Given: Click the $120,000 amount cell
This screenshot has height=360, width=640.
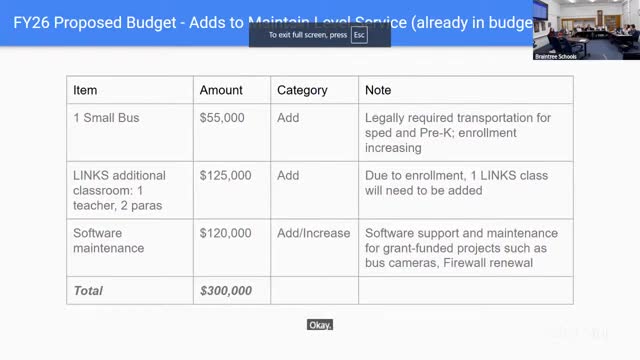Looking at the screenshot, I should click(x=232, y=248).
